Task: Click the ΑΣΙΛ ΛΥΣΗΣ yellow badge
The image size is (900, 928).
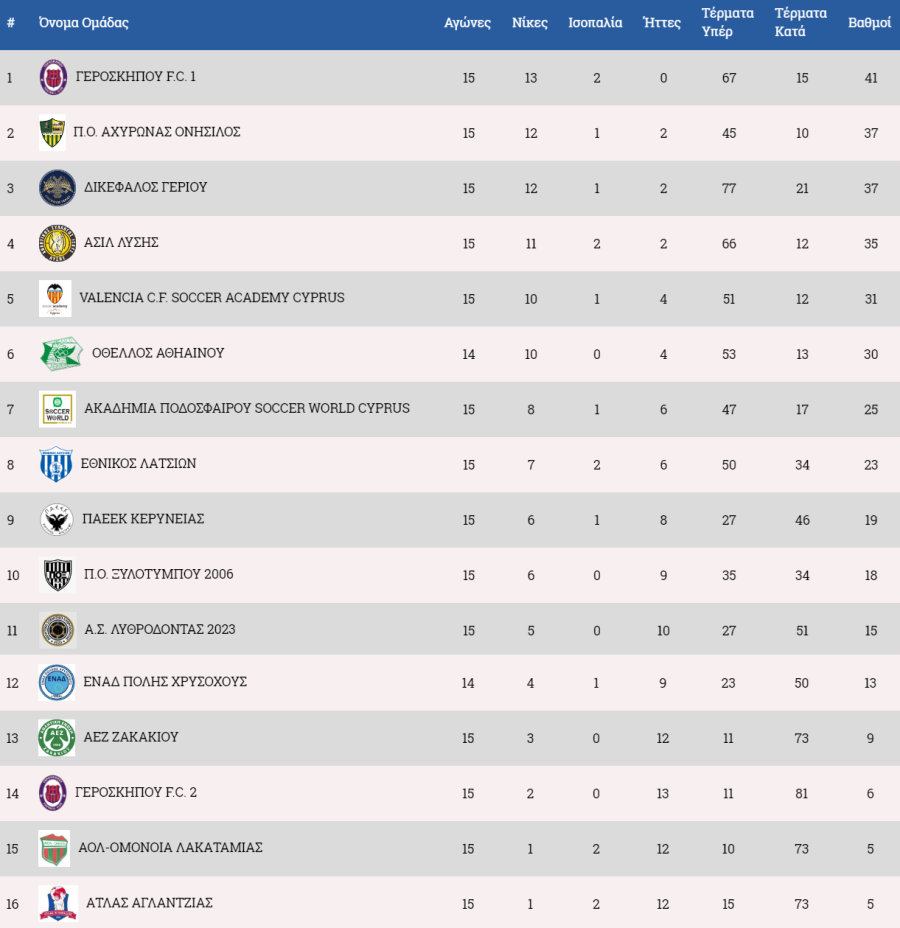Action: pyautogui.click(x=57, y=243)
